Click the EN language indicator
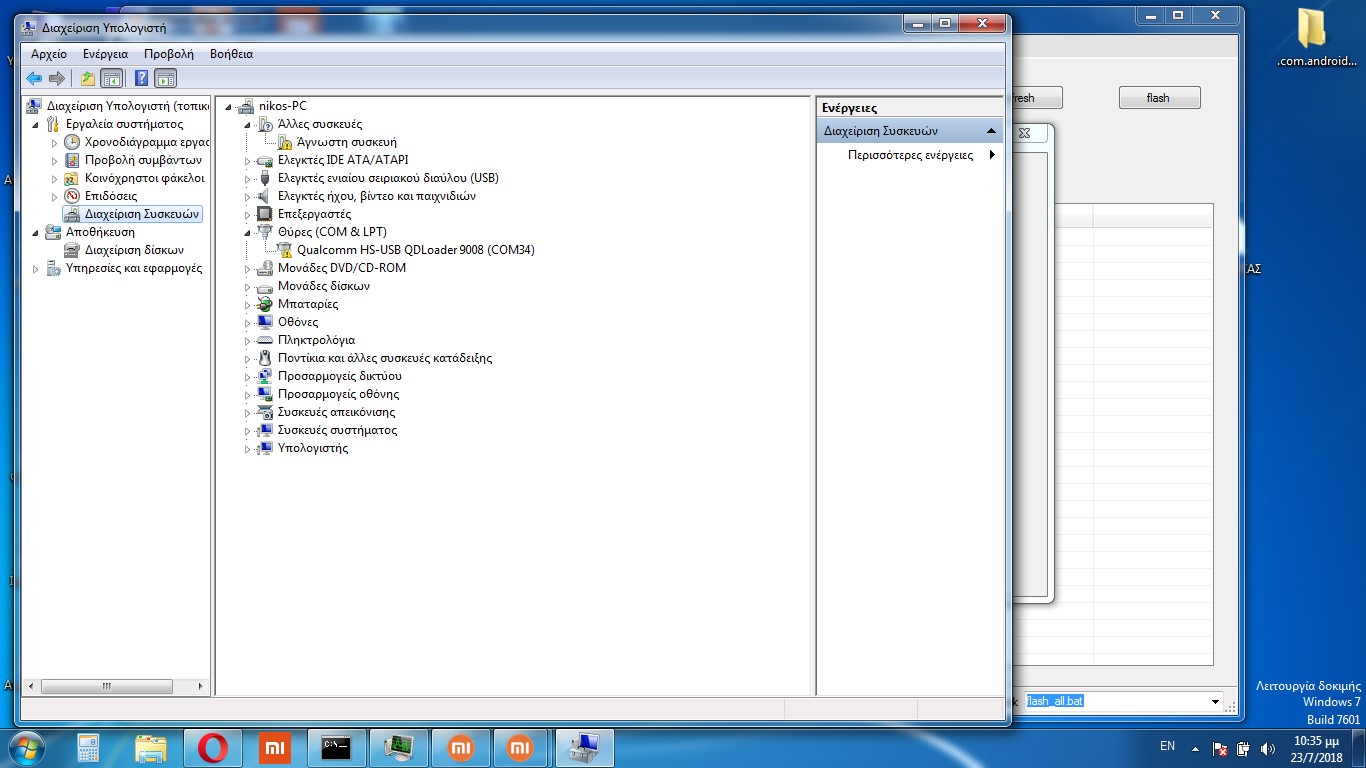The height and width of the screenshot is (768, 1366). (x=1167, y=746)
